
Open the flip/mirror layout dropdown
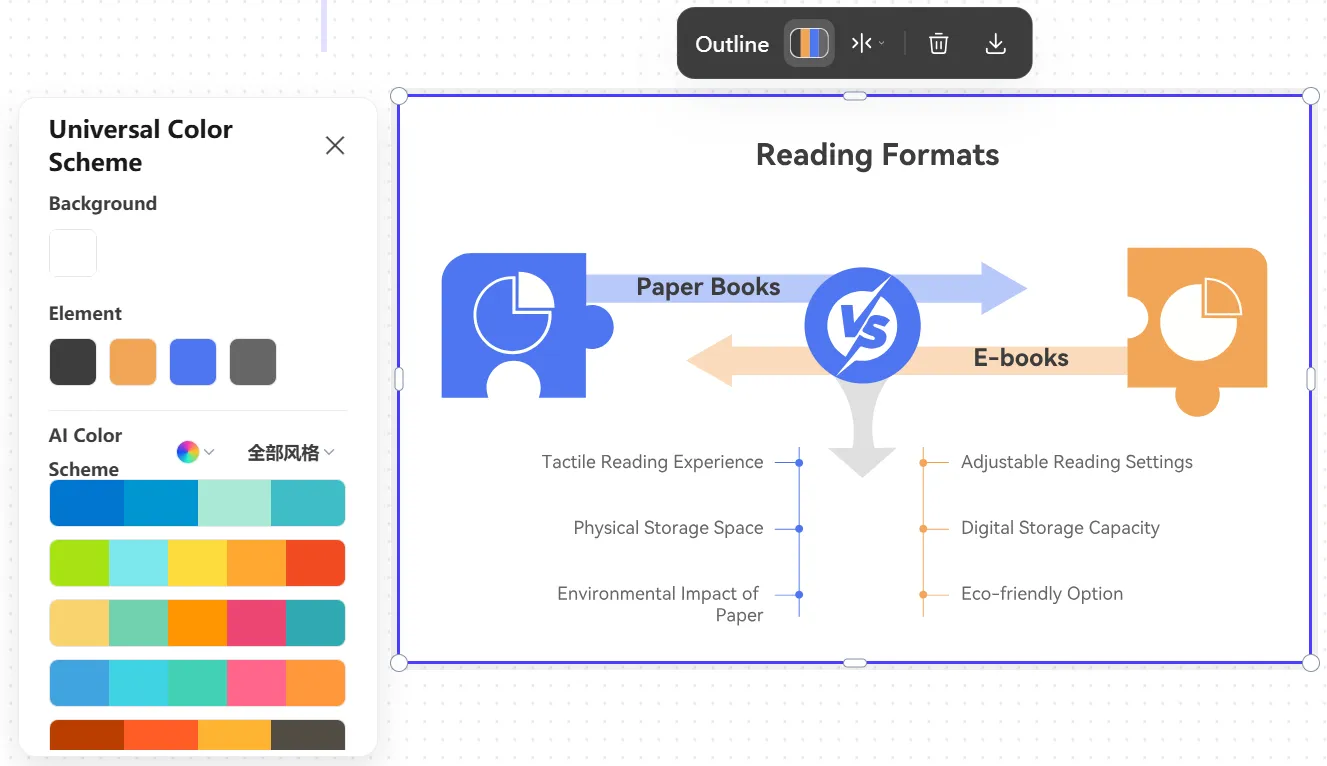click(x=867, y=43)
